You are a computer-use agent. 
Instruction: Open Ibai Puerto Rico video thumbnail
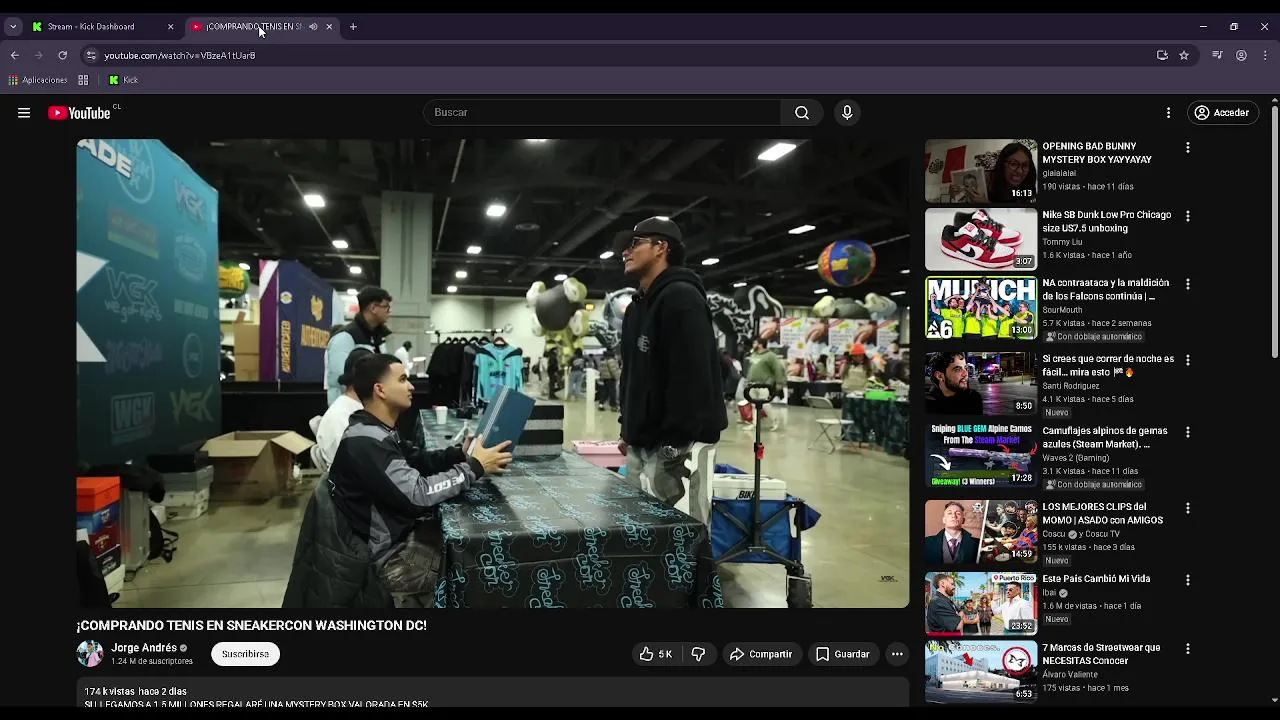(x=981, y=603)
